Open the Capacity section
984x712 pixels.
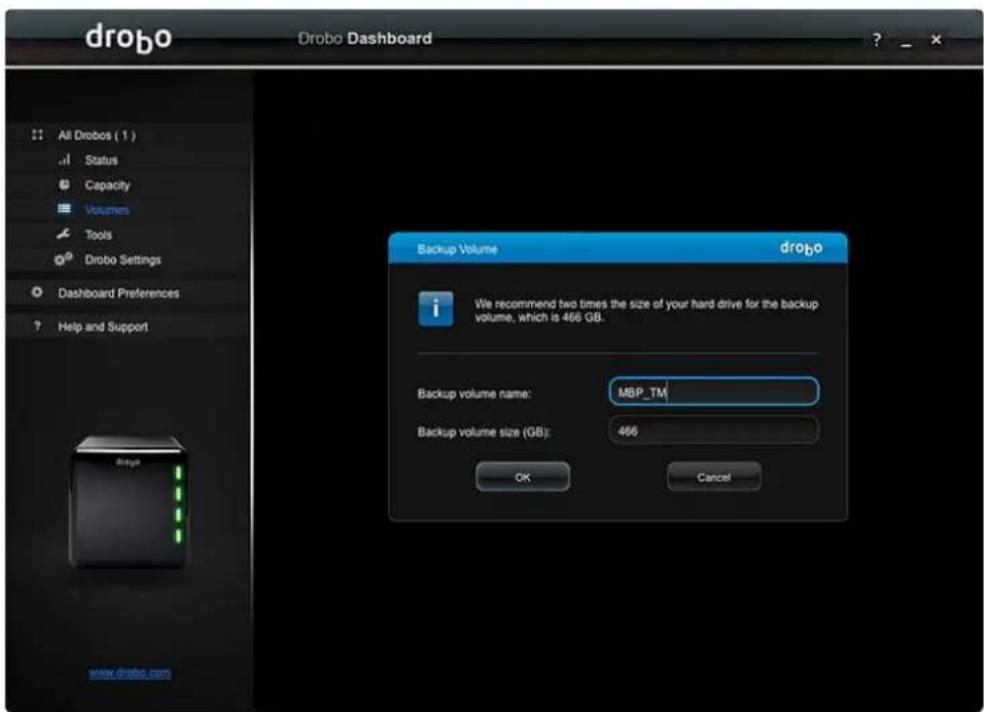click(x=107, y=185)
